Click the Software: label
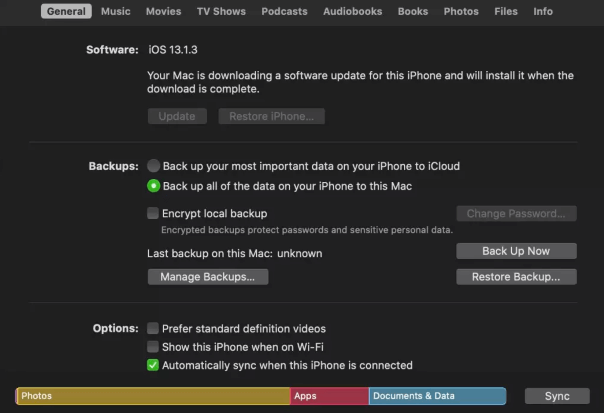 tap(112, 50)
